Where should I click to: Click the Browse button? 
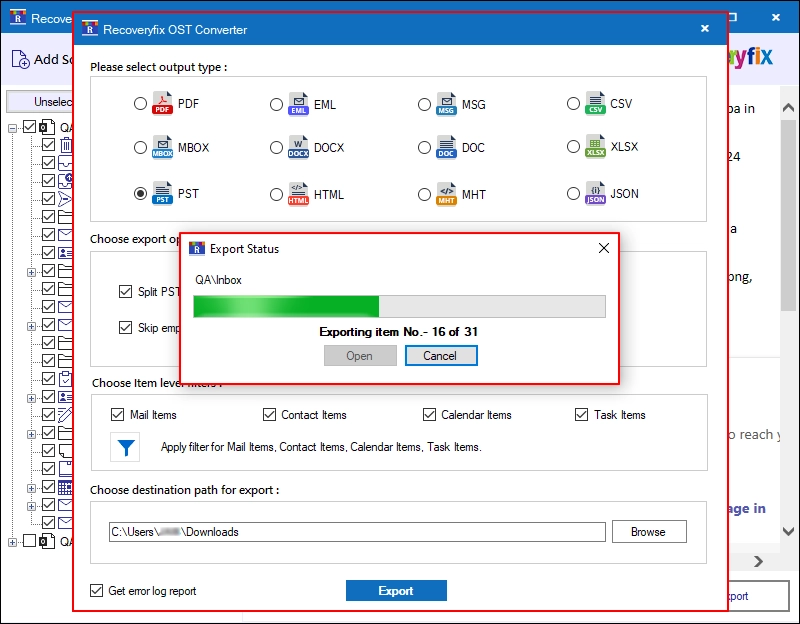tap(648, 532)
